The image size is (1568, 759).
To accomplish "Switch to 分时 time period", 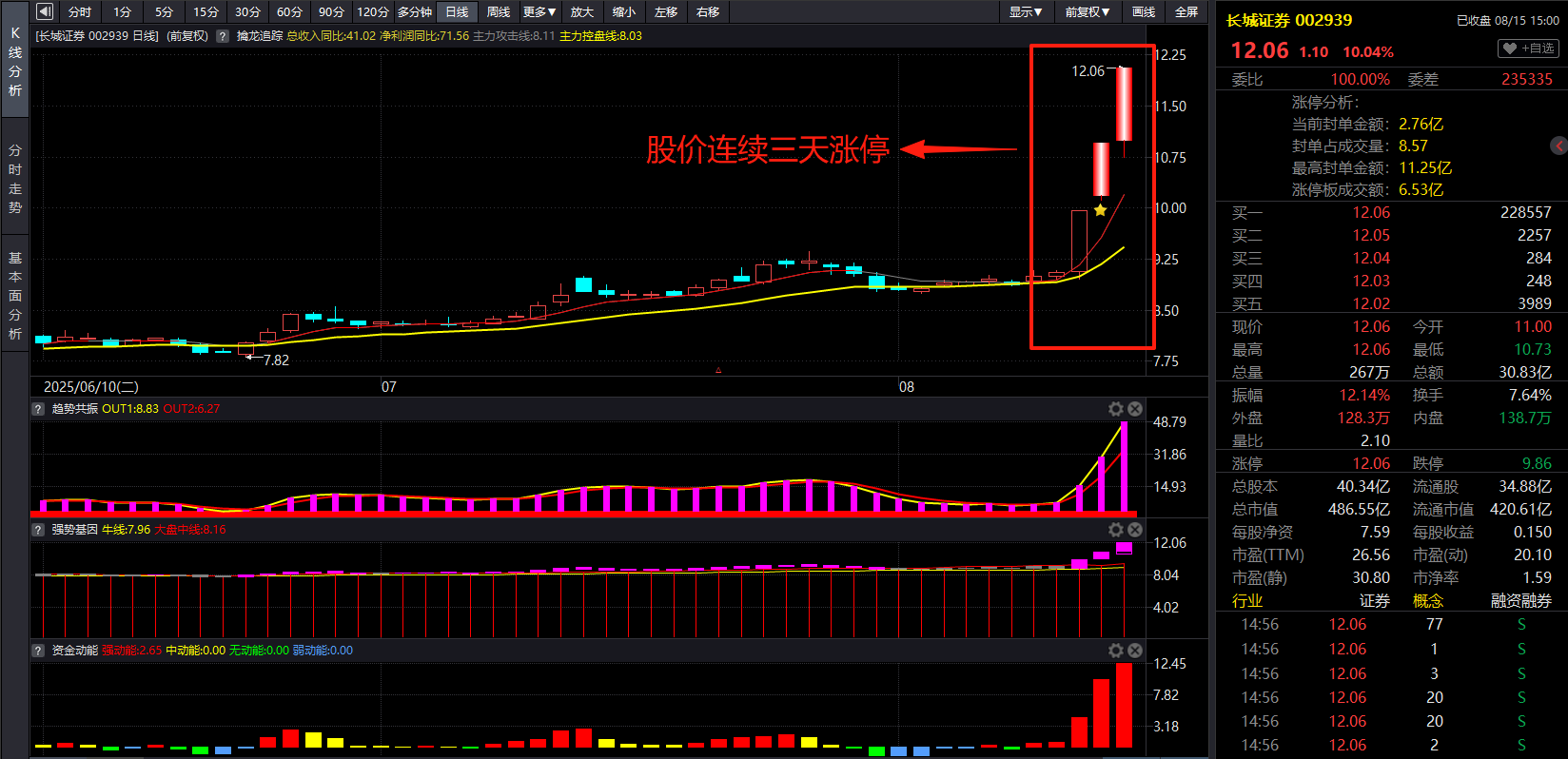I will pos(80,11).
